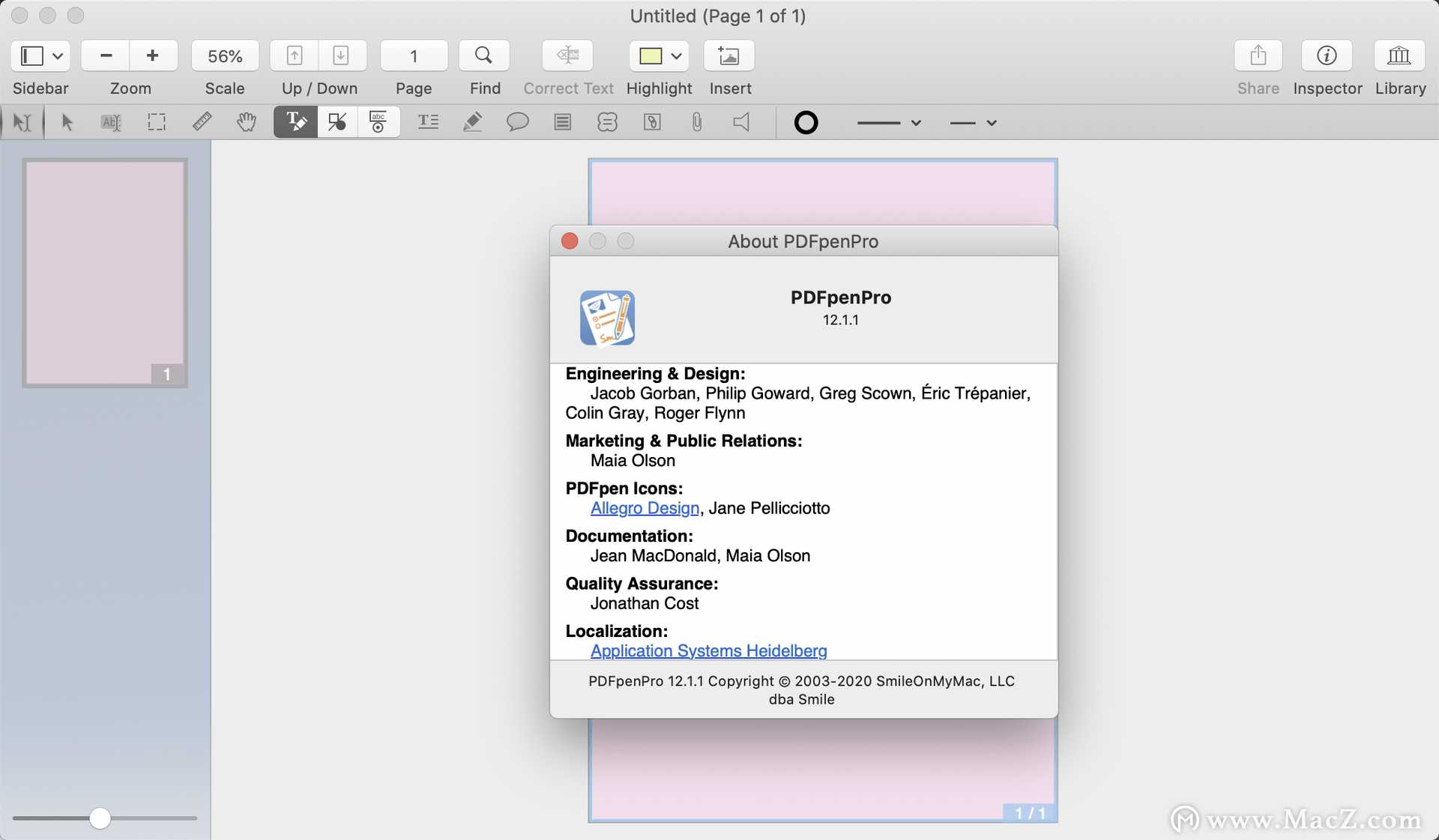
Task: Select the Hand scroll tool
Action: point(247,122)
